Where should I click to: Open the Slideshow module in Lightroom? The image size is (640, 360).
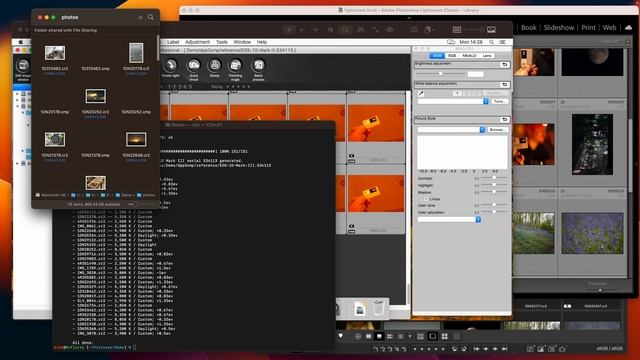click(x=558, y=27)
